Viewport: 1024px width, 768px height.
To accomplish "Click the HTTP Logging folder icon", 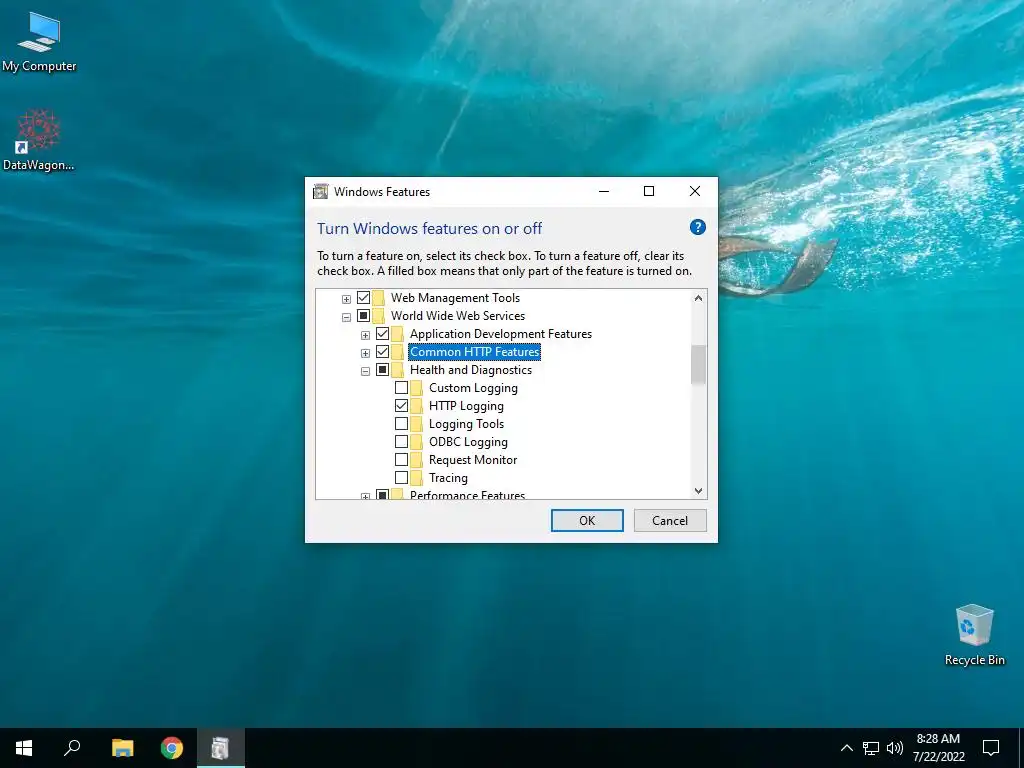I will 417,406.
